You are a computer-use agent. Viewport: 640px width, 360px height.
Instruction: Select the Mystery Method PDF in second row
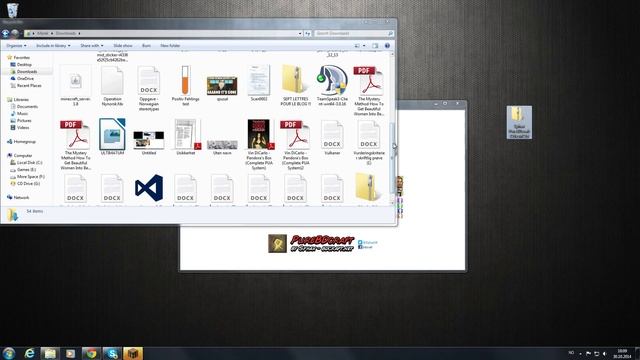[76, 145]
